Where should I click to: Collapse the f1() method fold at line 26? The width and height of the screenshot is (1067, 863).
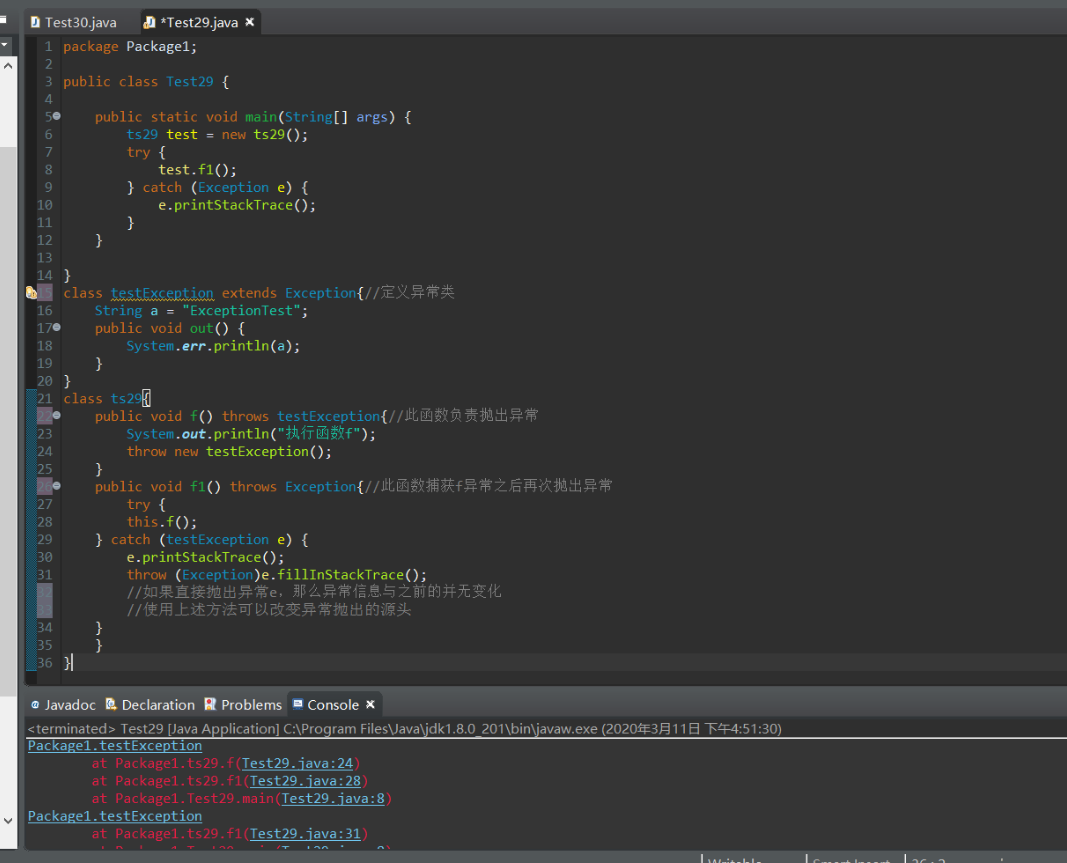coord(56,486)
